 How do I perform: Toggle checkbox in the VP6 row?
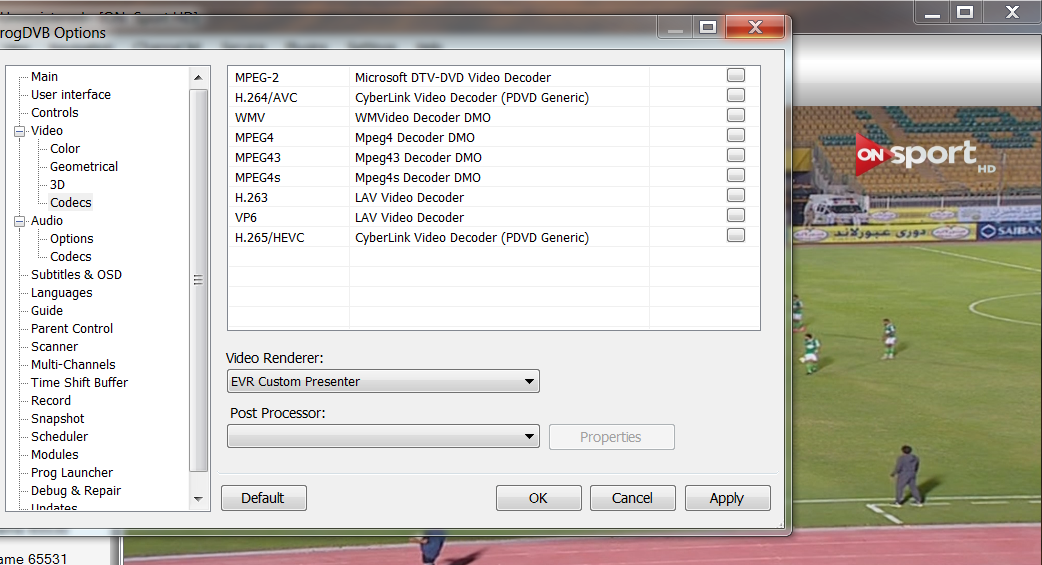click(736, 215)
